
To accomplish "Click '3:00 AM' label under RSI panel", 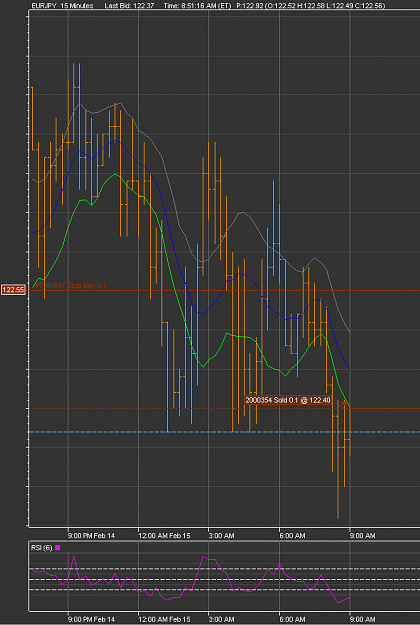I will pos(222,619).
